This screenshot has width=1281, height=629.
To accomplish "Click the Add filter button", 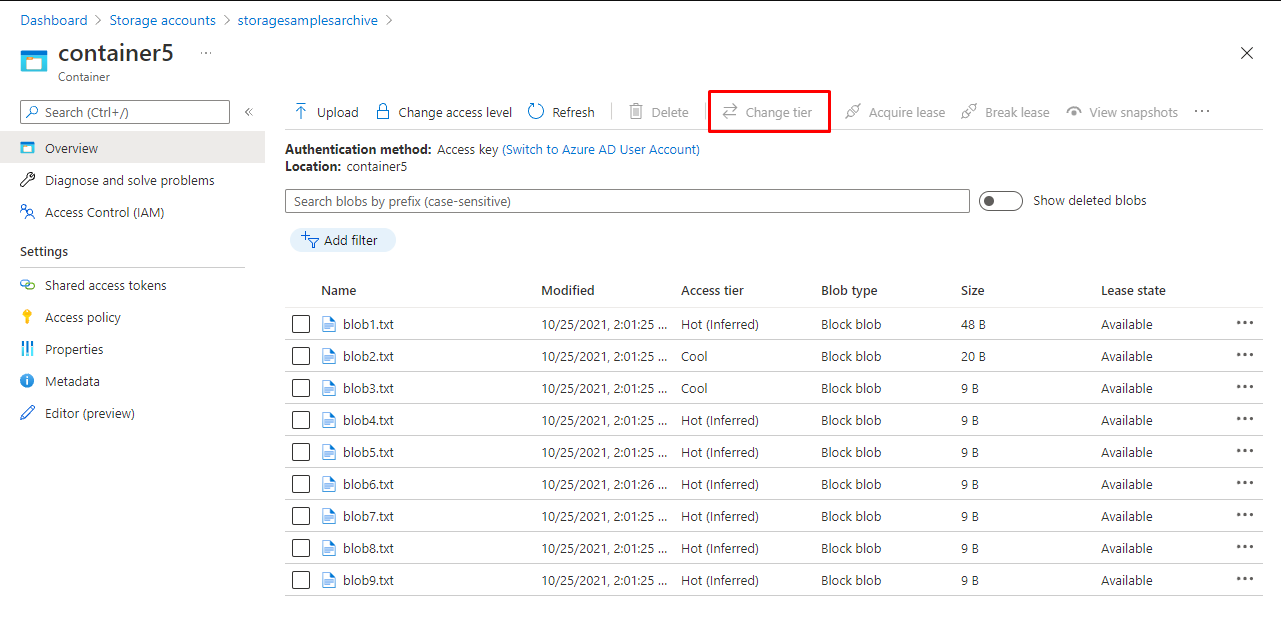I will [x=342, y=240].
